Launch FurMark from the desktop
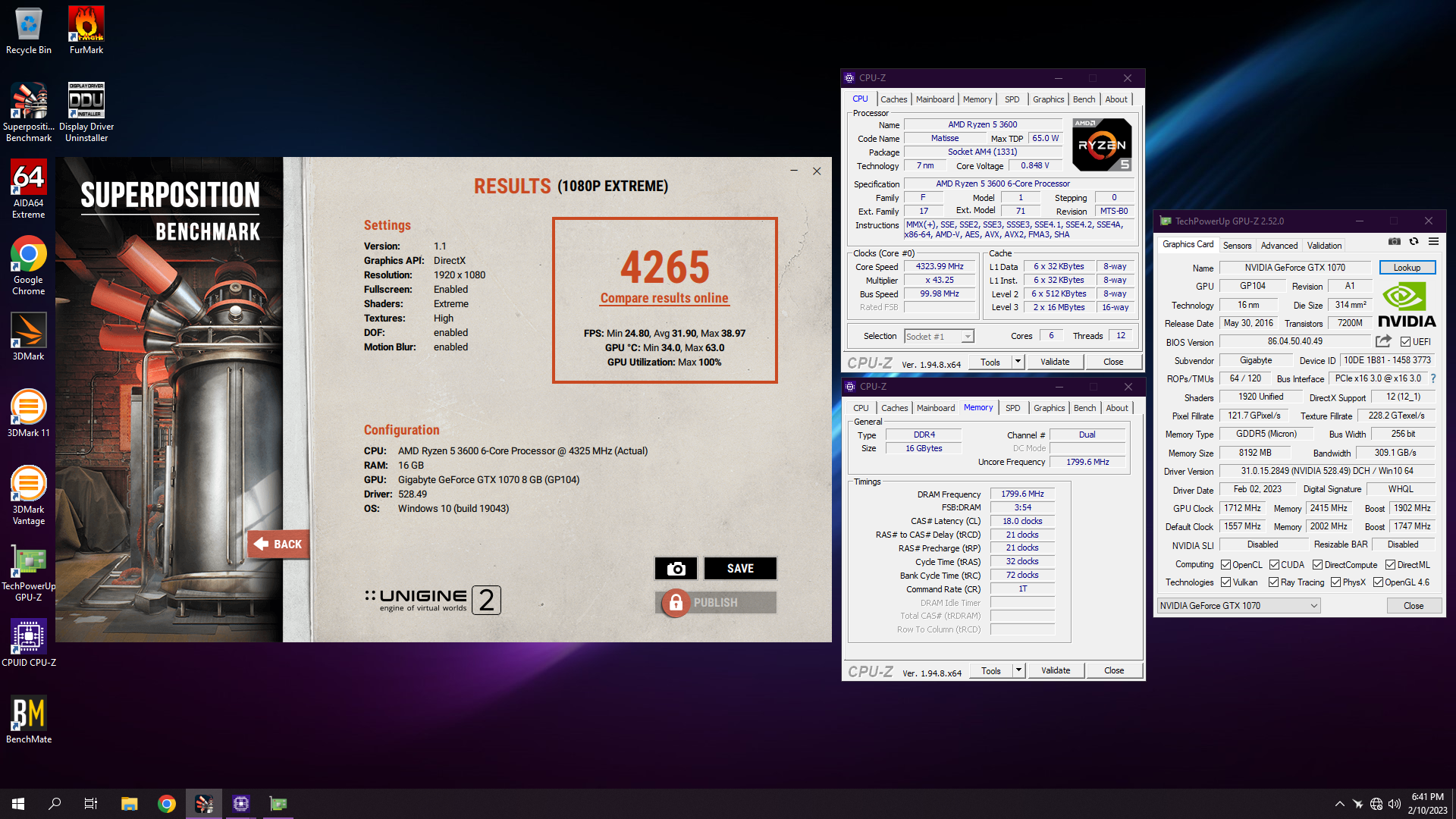Image resolution: width=1456 pixels, height=819 pixels. point(86,31)
